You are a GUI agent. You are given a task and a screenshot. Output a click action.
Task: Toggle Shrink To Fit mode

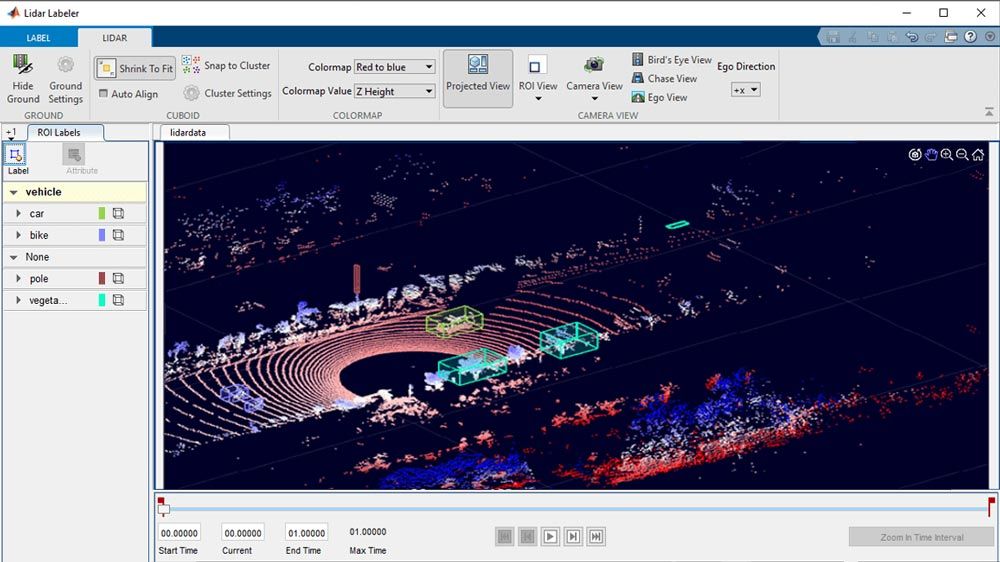tap(136, 68)
